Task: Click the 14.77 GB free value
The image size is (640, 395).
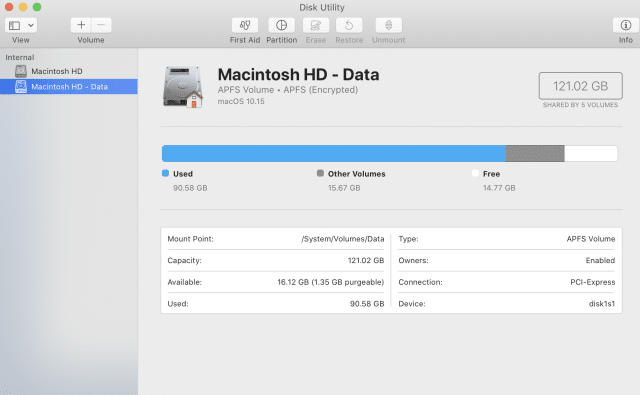Action: coord(499,188)
